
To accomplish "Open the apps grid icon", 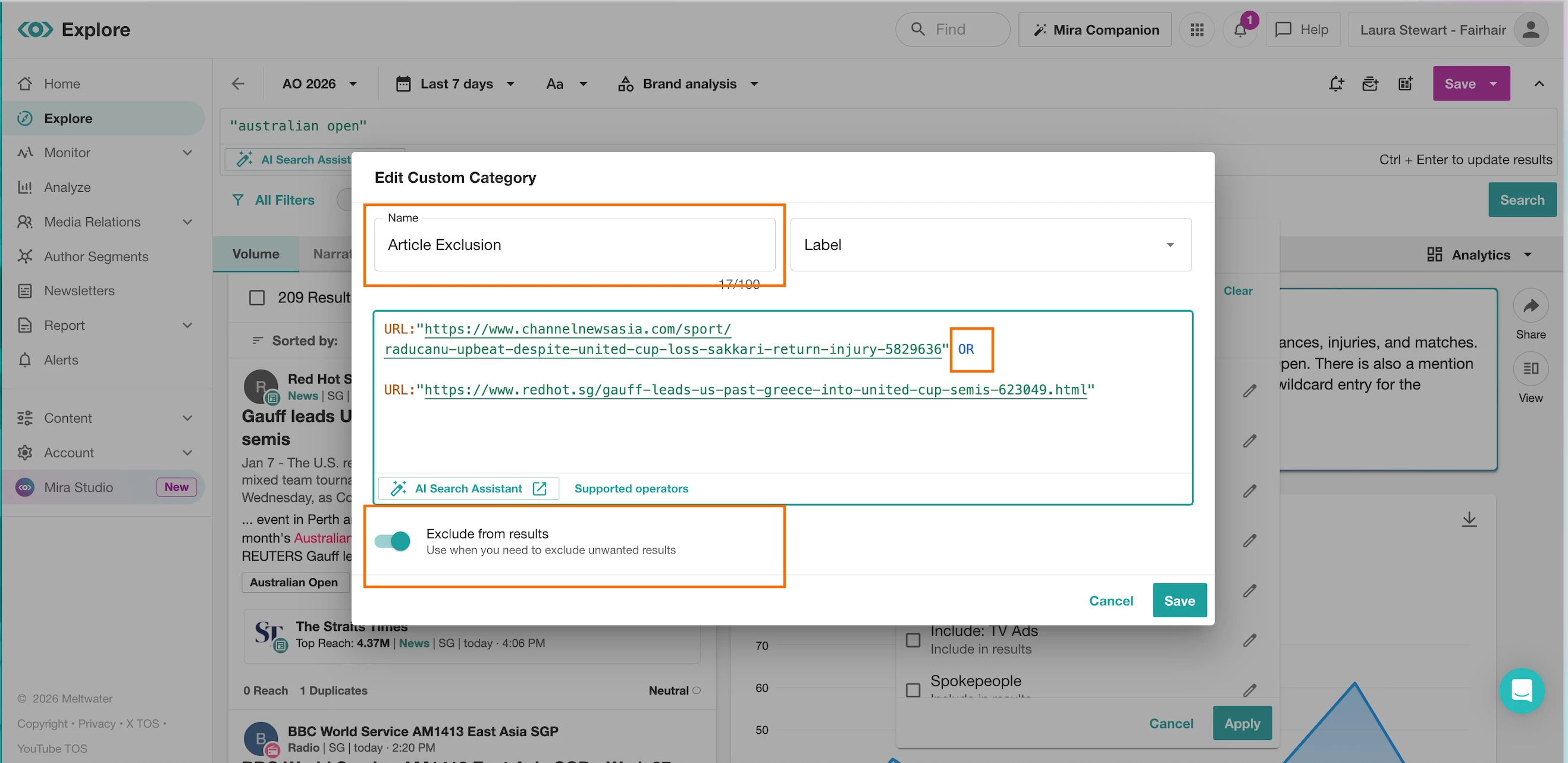I will (1197, 30).
